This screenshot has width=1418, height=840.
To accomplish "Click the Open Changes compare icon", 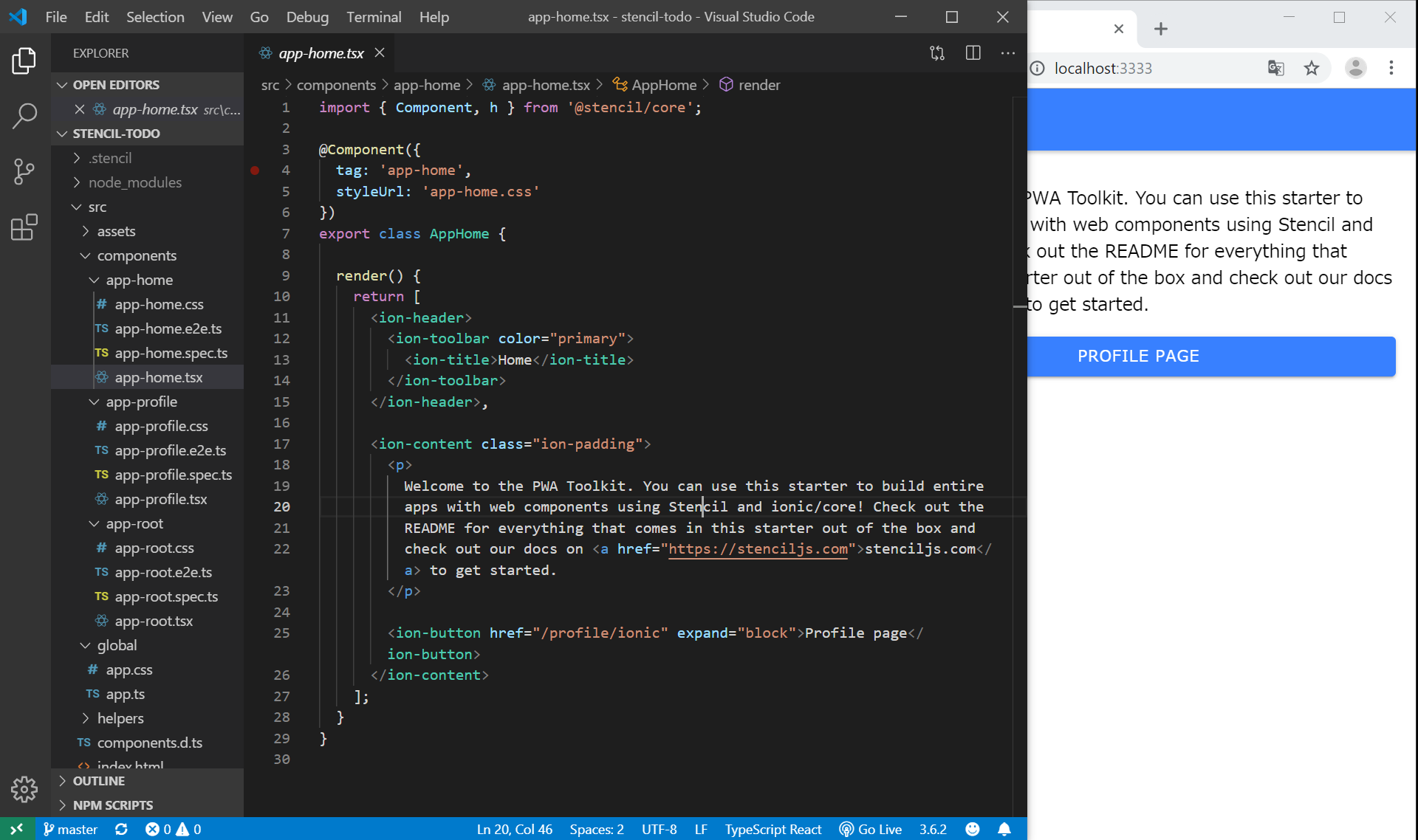I will [x=937, y=53].
